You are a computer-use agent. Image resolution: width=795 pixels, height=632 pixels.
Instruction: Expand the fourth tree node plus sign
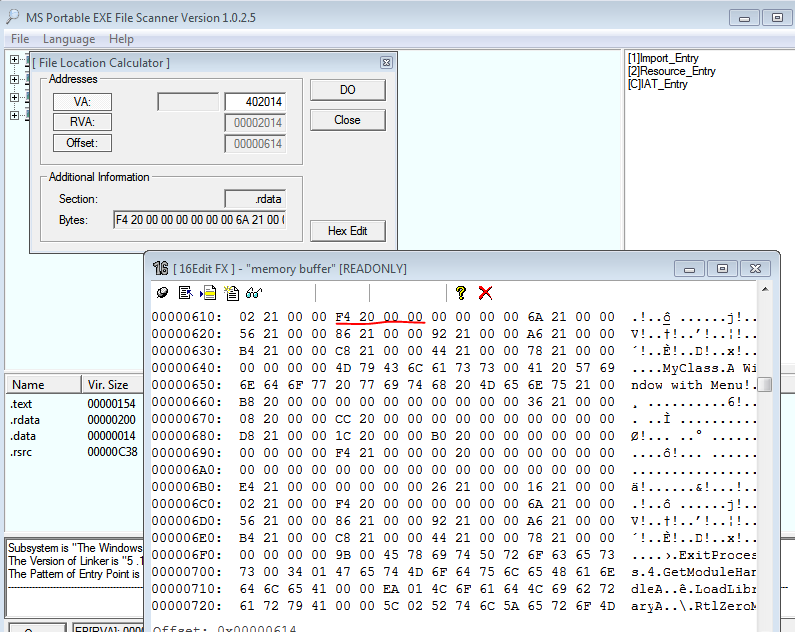coord(15,115)
